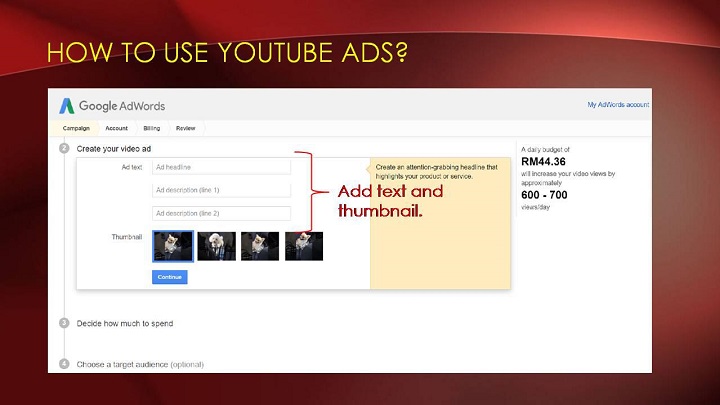
Task: Switch to the Billing step tab
Action: [152, 128]
